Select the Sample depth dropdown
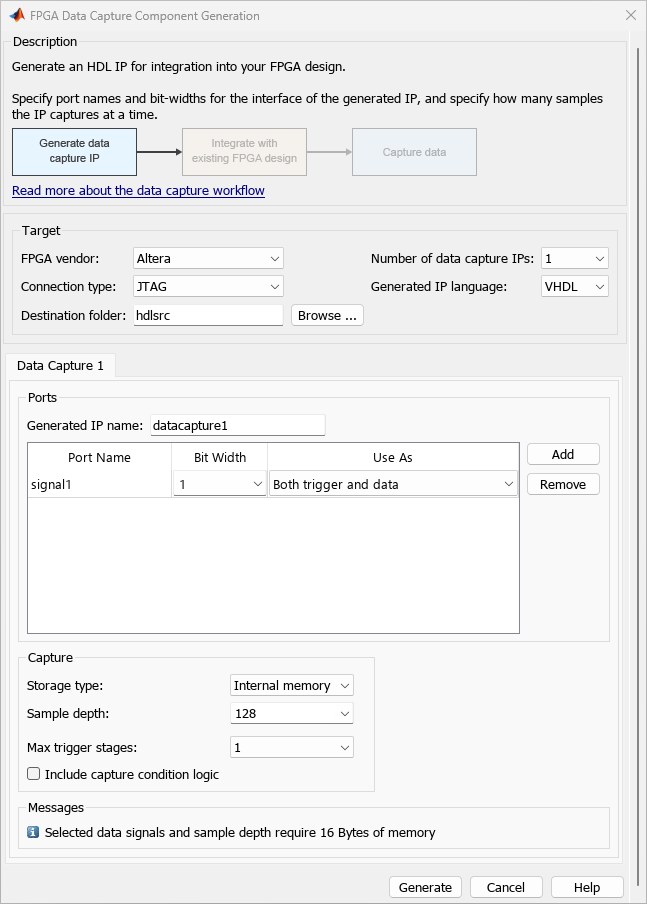Viewport: 647px width, 904px height. pos(291,714)
